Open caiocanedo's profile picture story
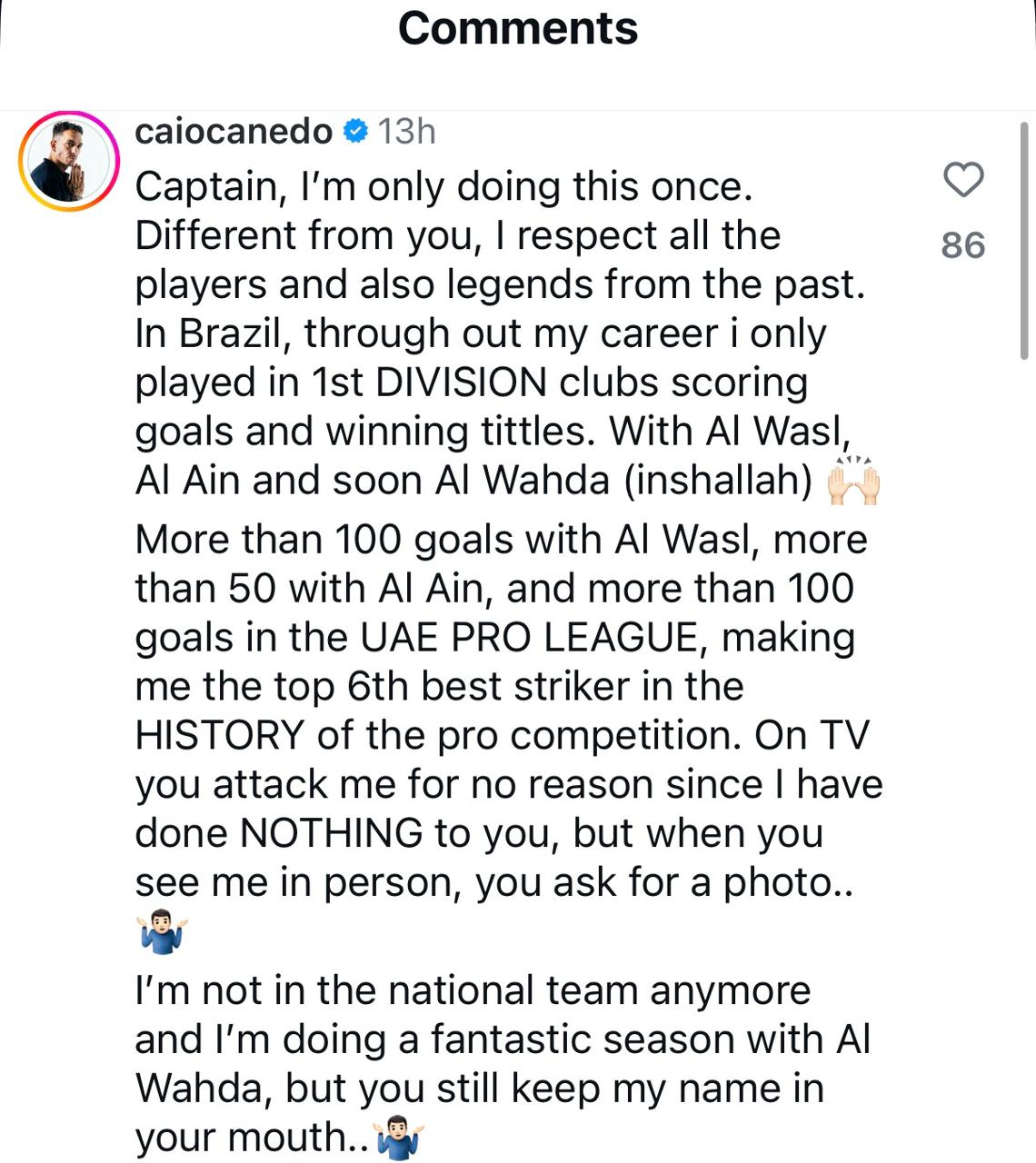Viewport: 1036px width, 1163px height. click(70, 161)
